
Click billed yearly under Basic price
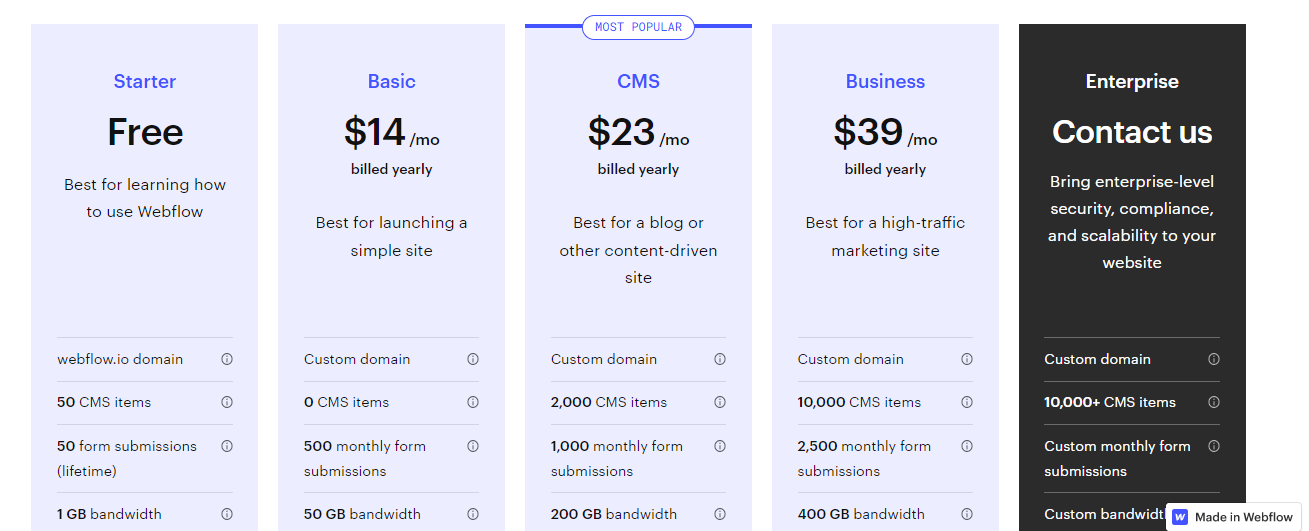coord(392,169)
